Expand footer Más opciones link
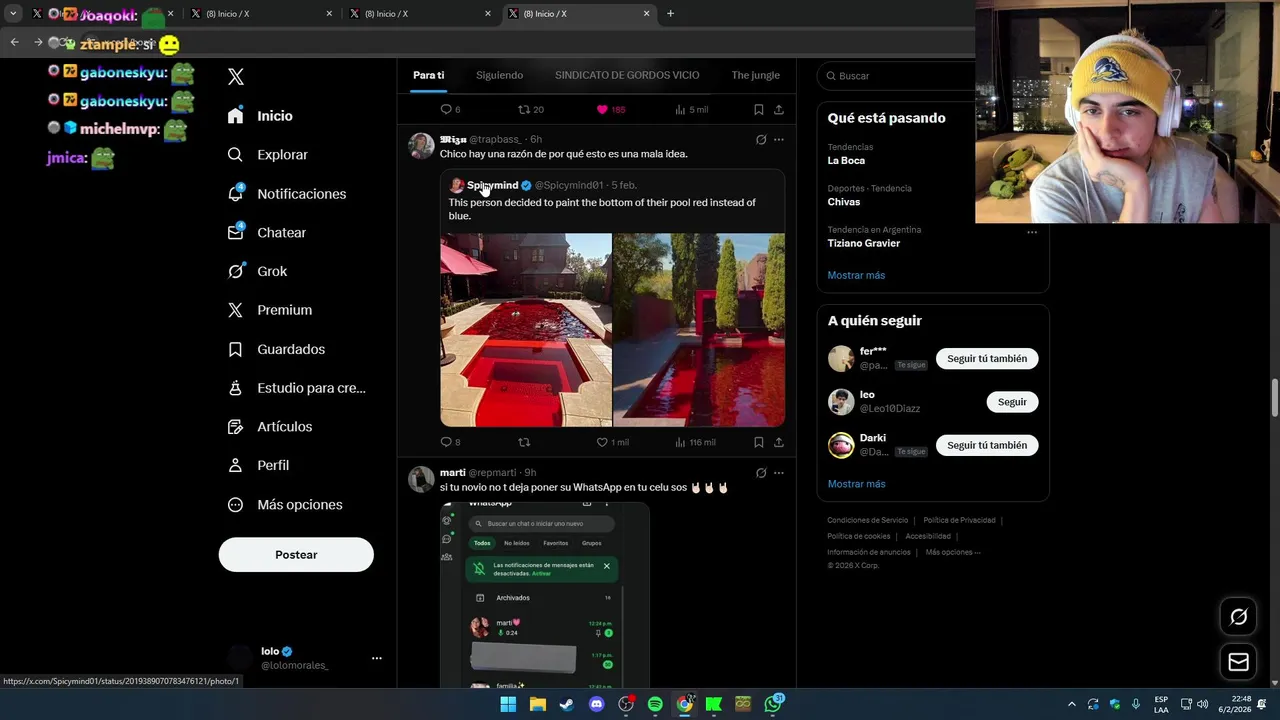 (x=953, y=552)
